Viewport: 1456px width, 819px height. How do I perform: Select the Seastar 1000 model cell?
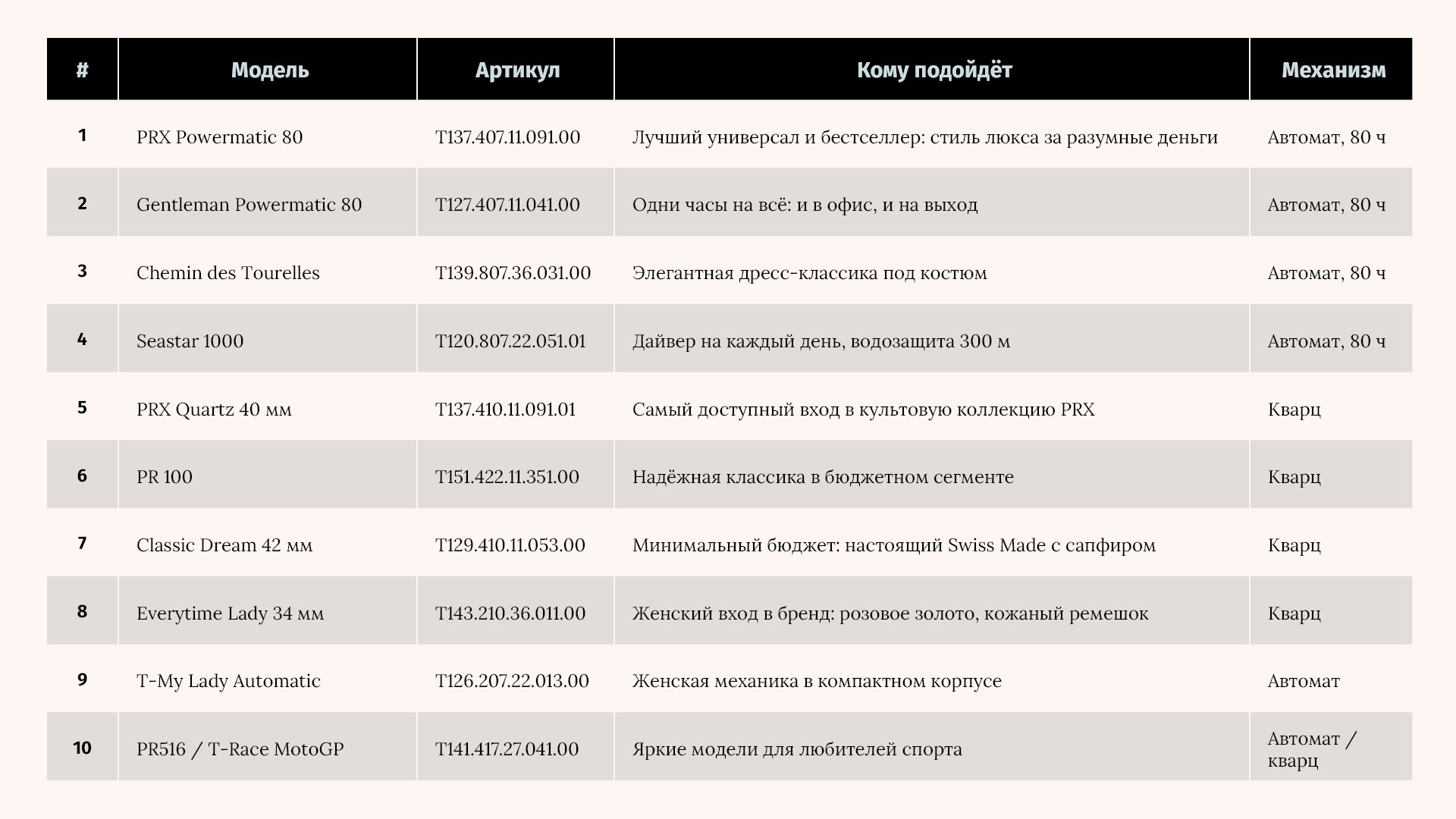(268, 339)
